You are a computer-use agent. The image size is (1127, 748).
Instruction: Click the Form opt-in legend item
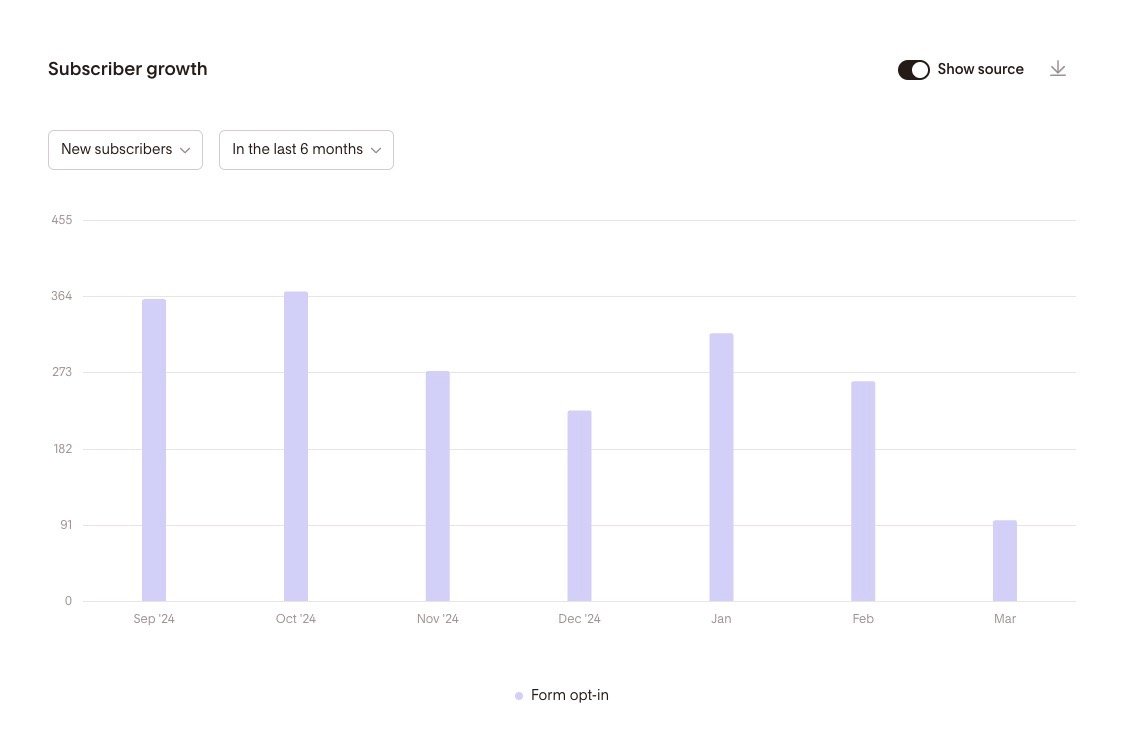[x=561, y=695]
